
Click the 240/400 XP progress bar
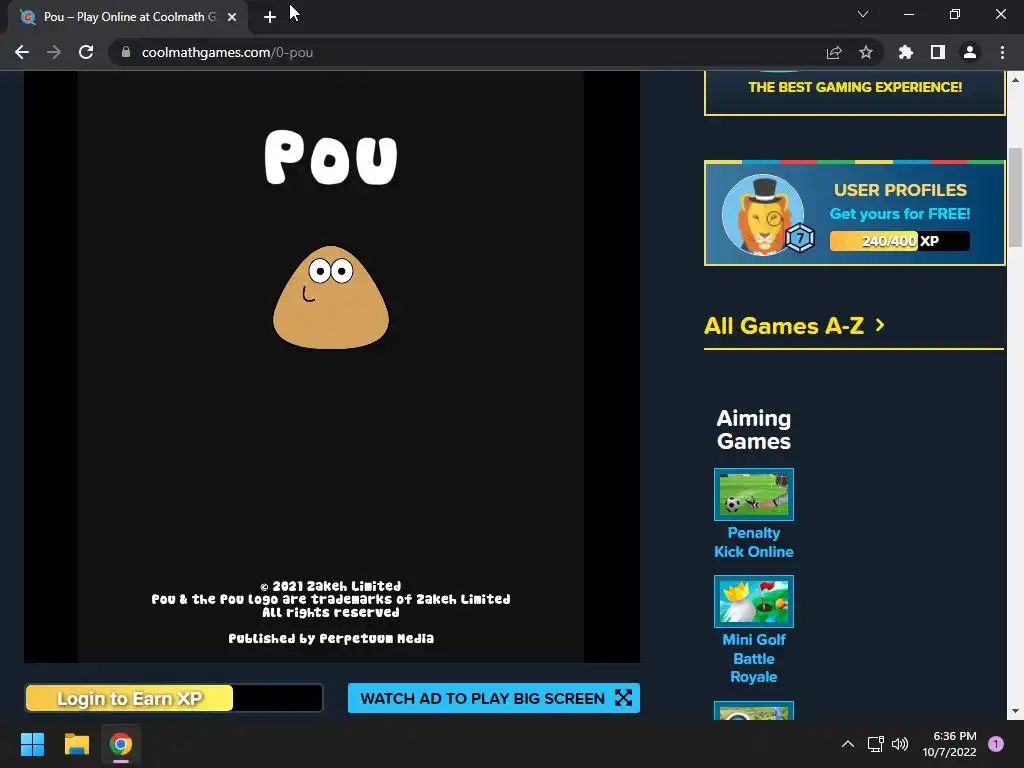point(899,241)
